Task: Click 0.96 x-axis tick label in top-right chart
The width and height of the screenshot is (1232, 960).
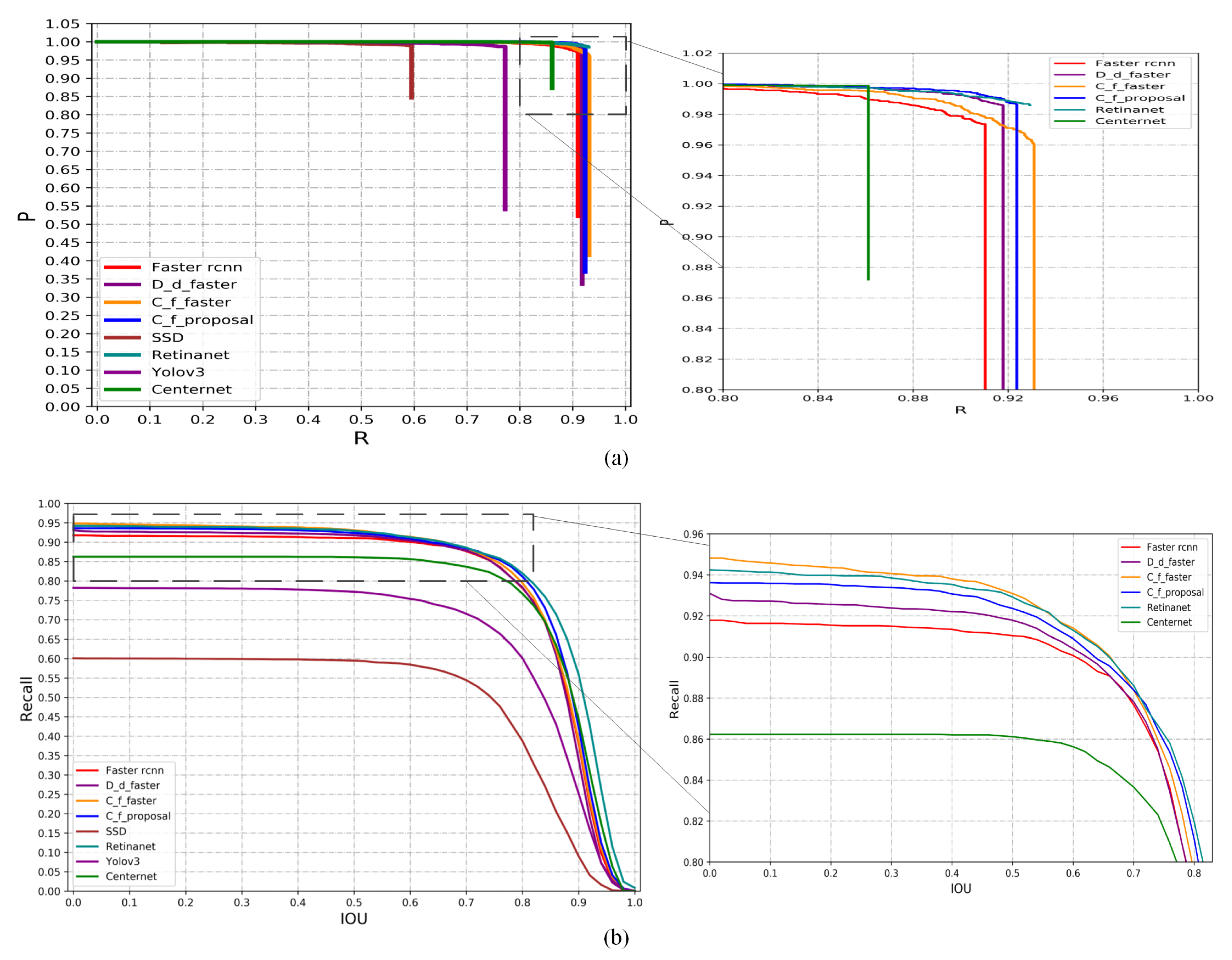Action: click(1103, 399)
